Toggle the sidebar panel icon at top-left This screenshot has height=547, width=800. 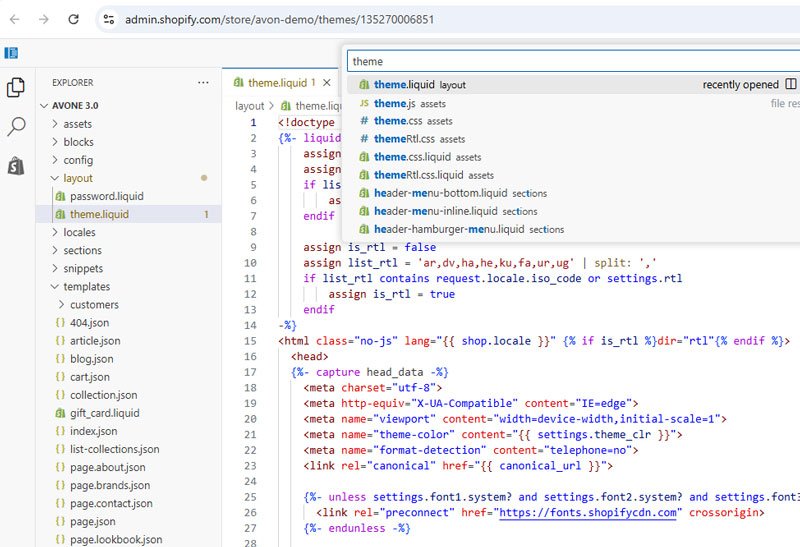11,53
